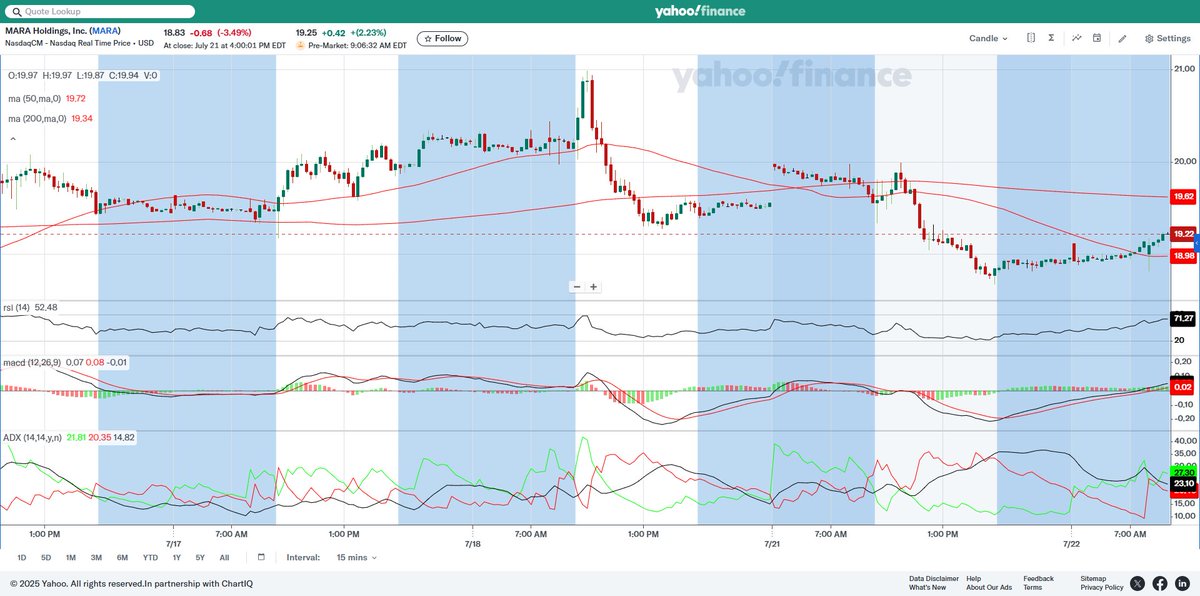This screenshot has height=596, width=1200.
Task: Click the ma (200,ma,0) indicator label
Action: coord(38,118)
